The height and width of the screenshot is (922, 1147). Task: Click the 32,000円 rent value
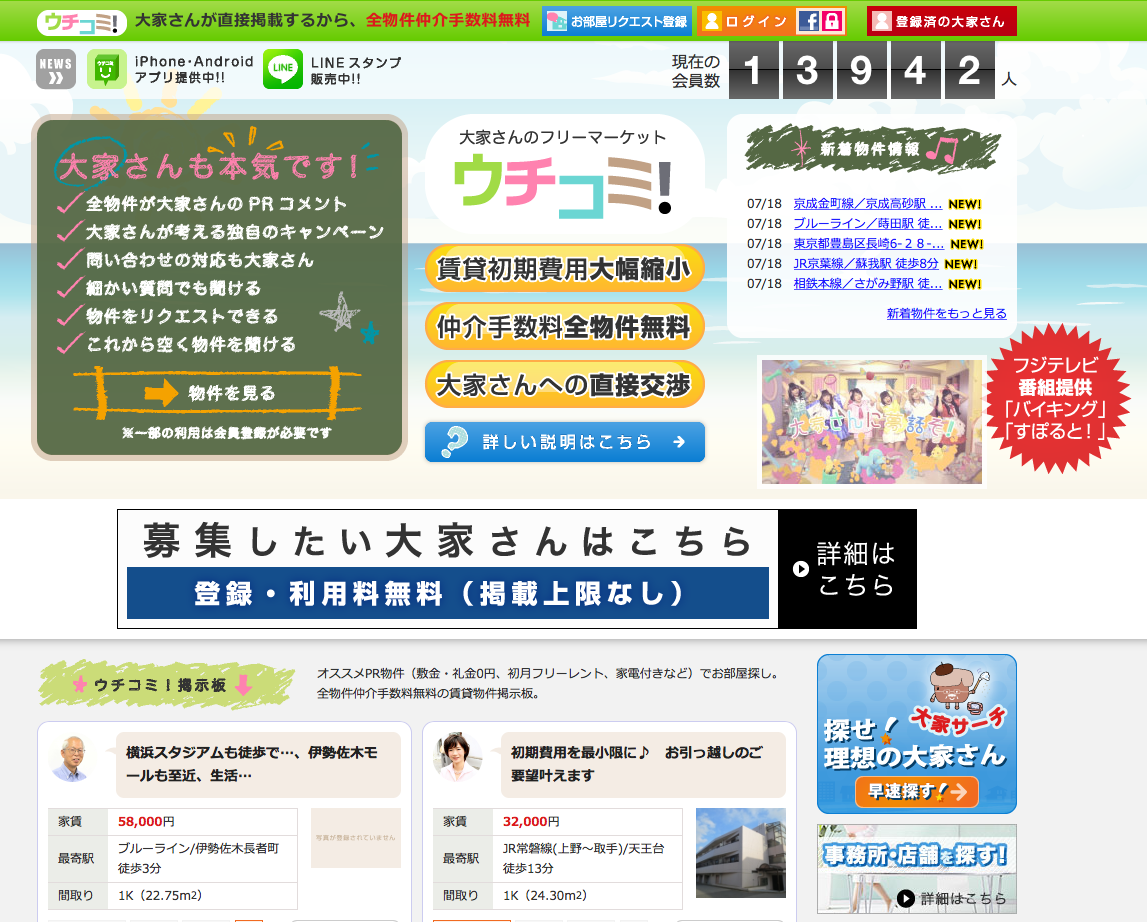(531, 822)
